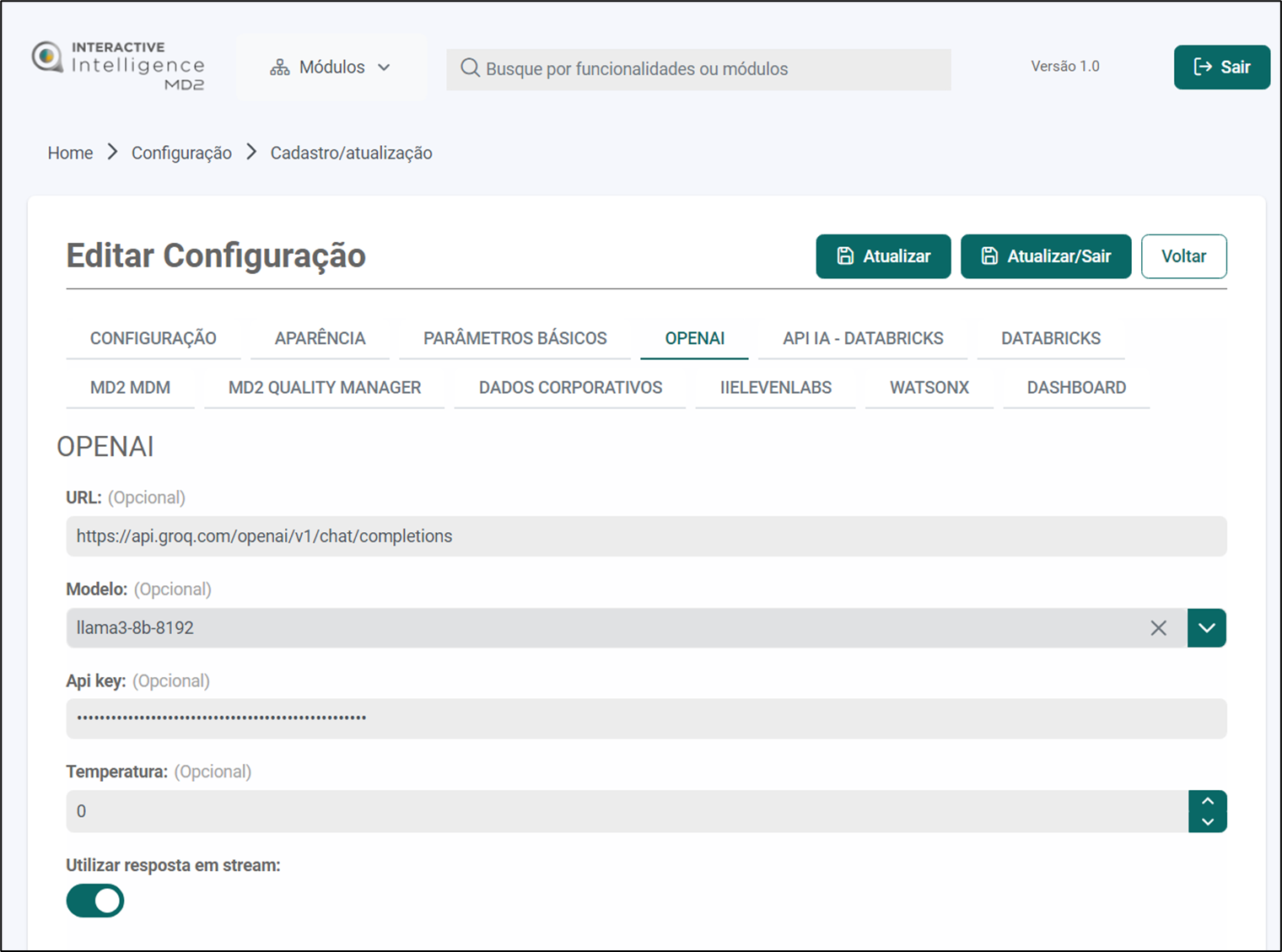Go to the MD2 QUALITY MANAGER tab

click(324, 388)
